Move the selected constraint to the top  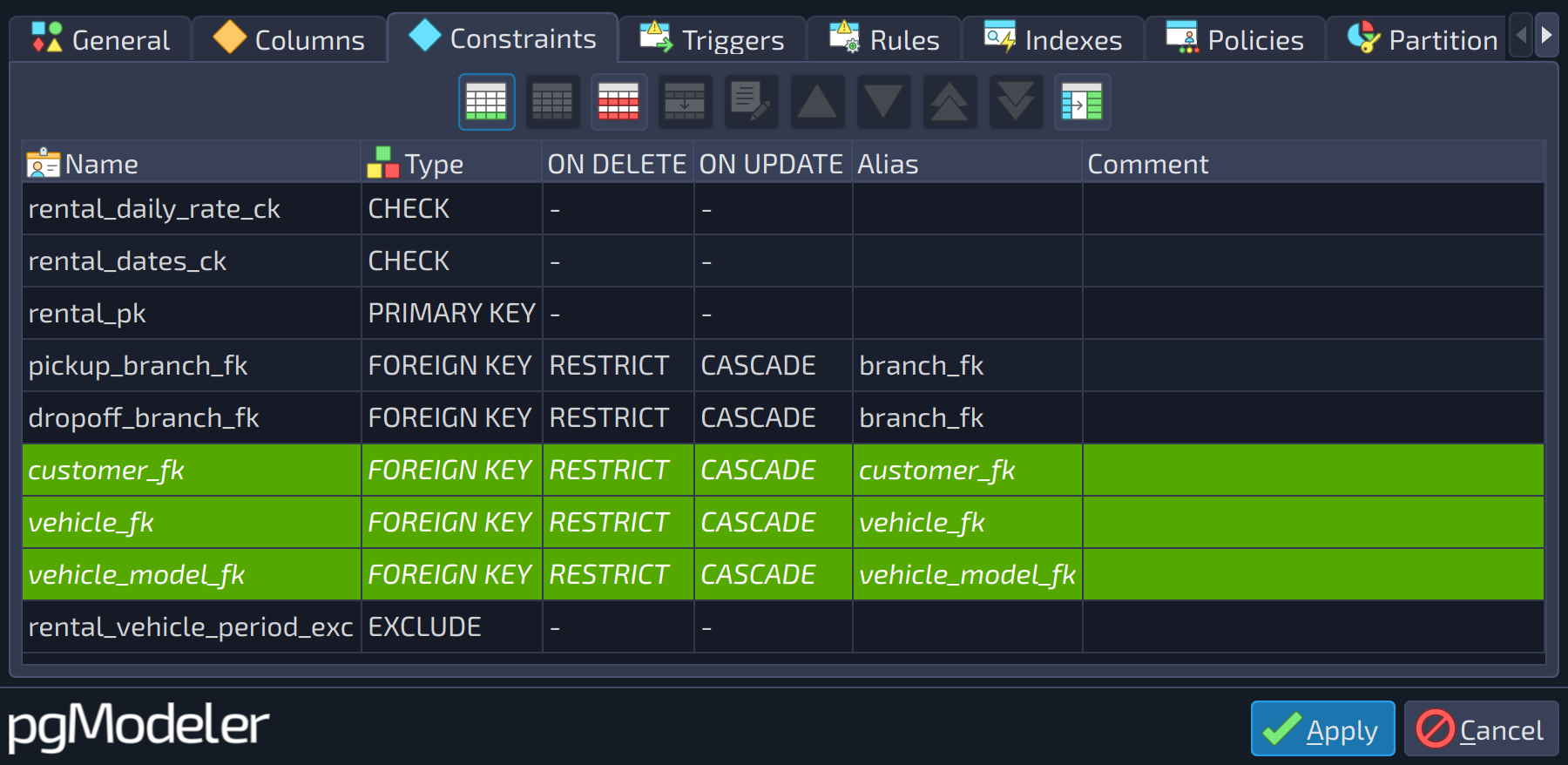950,102
